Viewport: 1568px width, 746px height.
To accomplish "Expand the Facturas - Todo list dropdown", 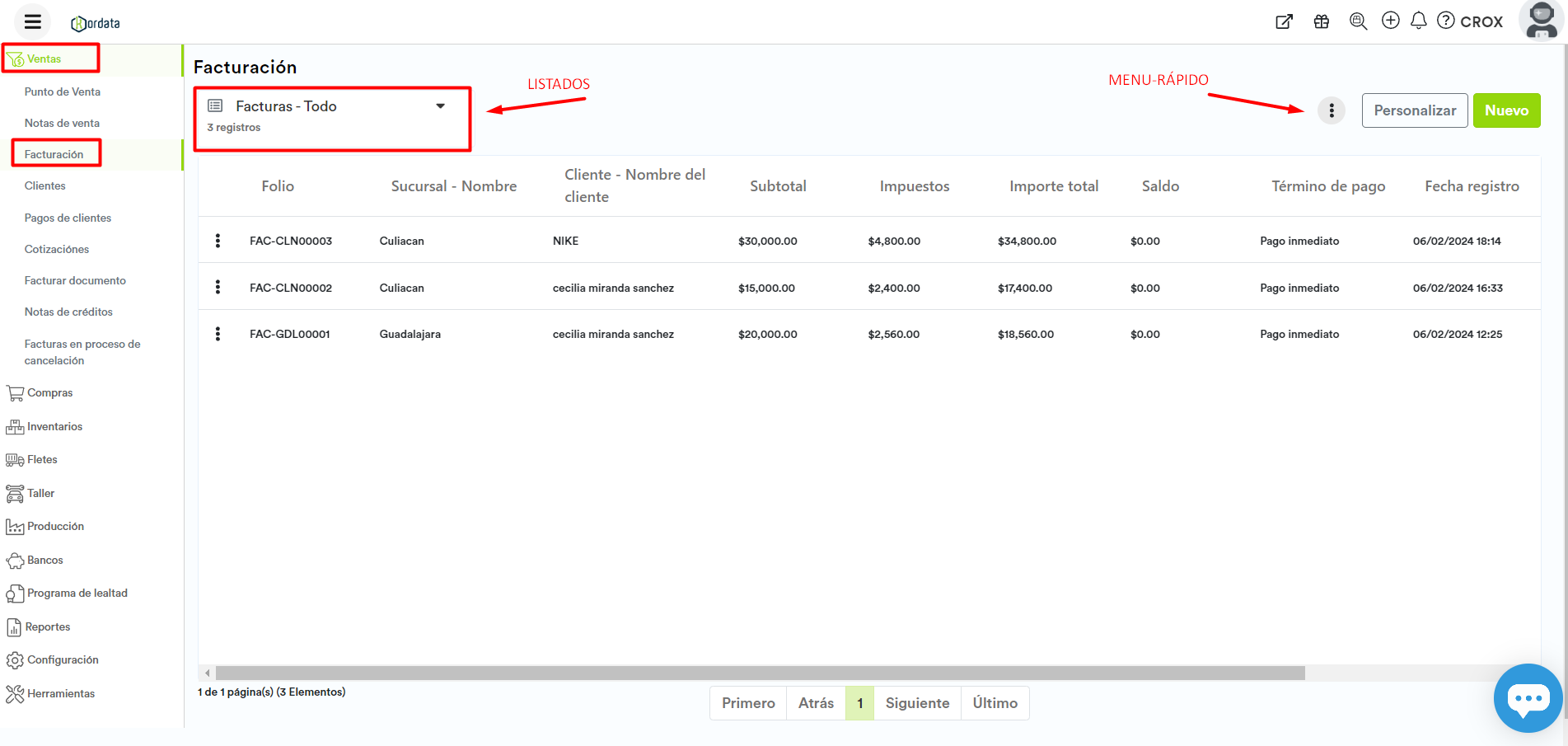I will (x=440, y=106).
